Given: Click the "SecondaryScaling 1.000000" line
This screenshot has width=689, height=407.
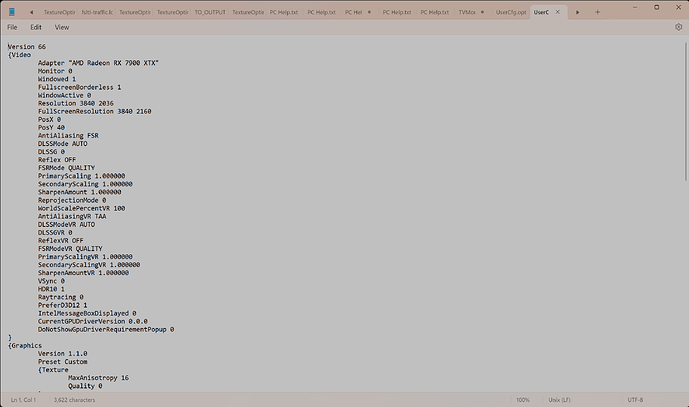Looking at the screenshot, I should point(85,184).
